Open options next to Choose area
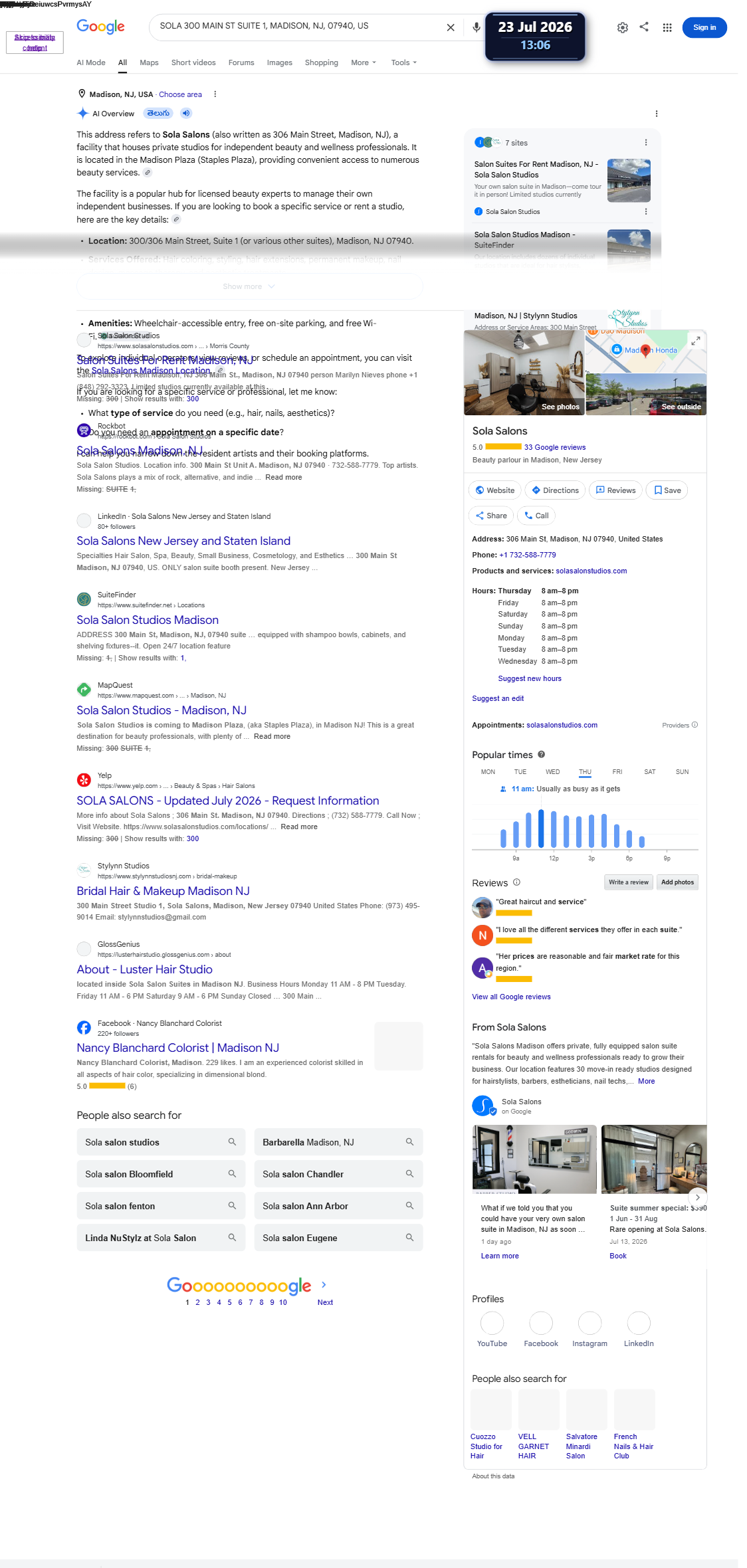This screenshot has width=747, height=1568. click(215, 94)
